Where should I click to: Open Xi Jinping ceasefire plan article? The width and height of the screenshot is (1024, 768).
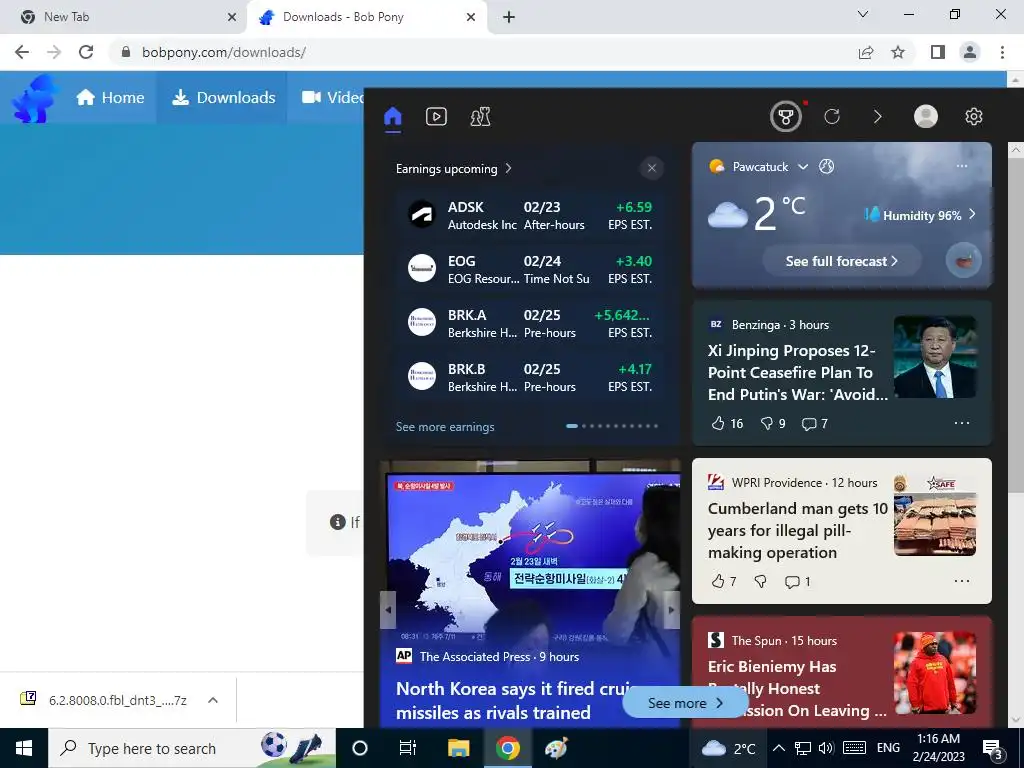tap(797, 372)
